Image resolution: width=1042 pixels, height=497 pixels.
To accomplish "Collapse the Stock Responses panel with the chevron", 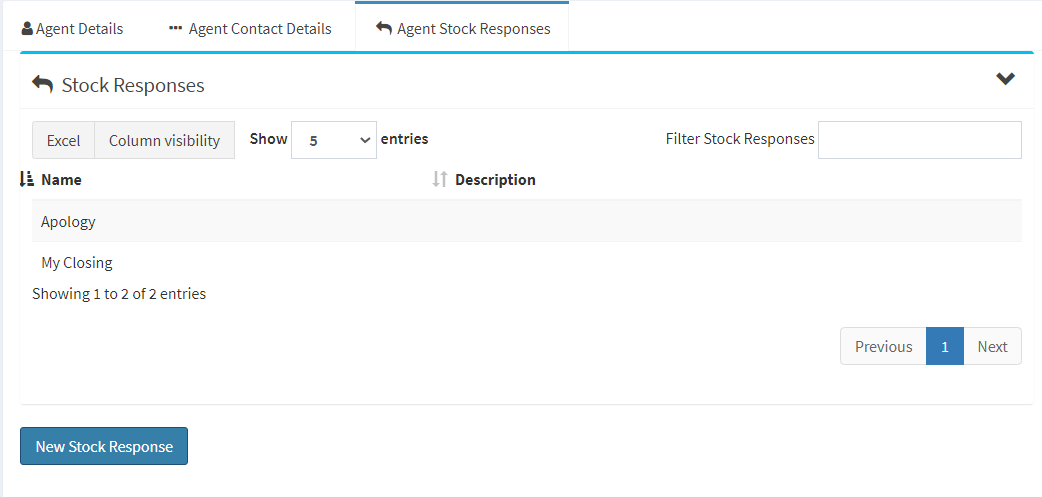I will click(1005, 78).
